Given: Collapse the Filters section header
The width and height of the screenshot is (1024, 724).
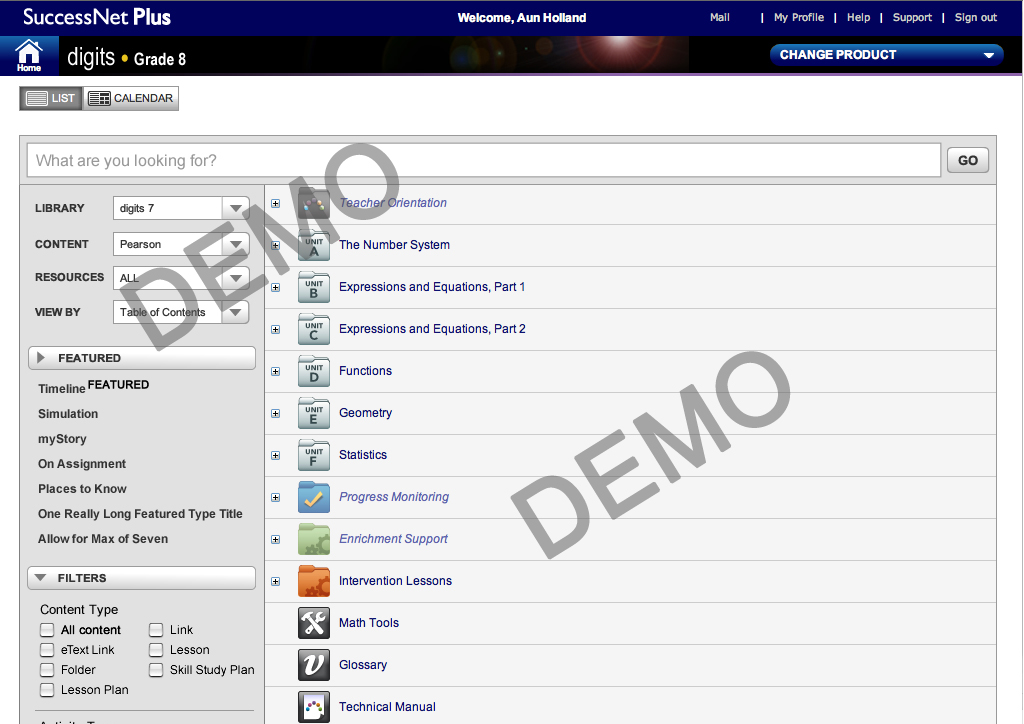Looking at the screenshot, I should pos(141,578).
